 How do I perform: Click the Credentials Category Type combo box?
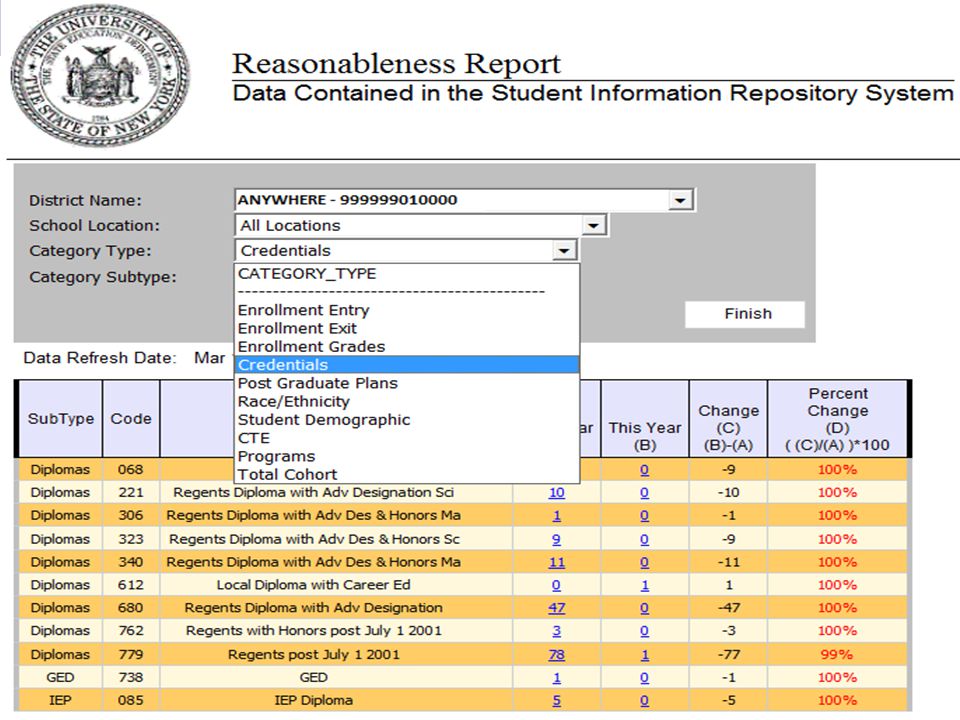pyautogui.click(x=406, y=250)
